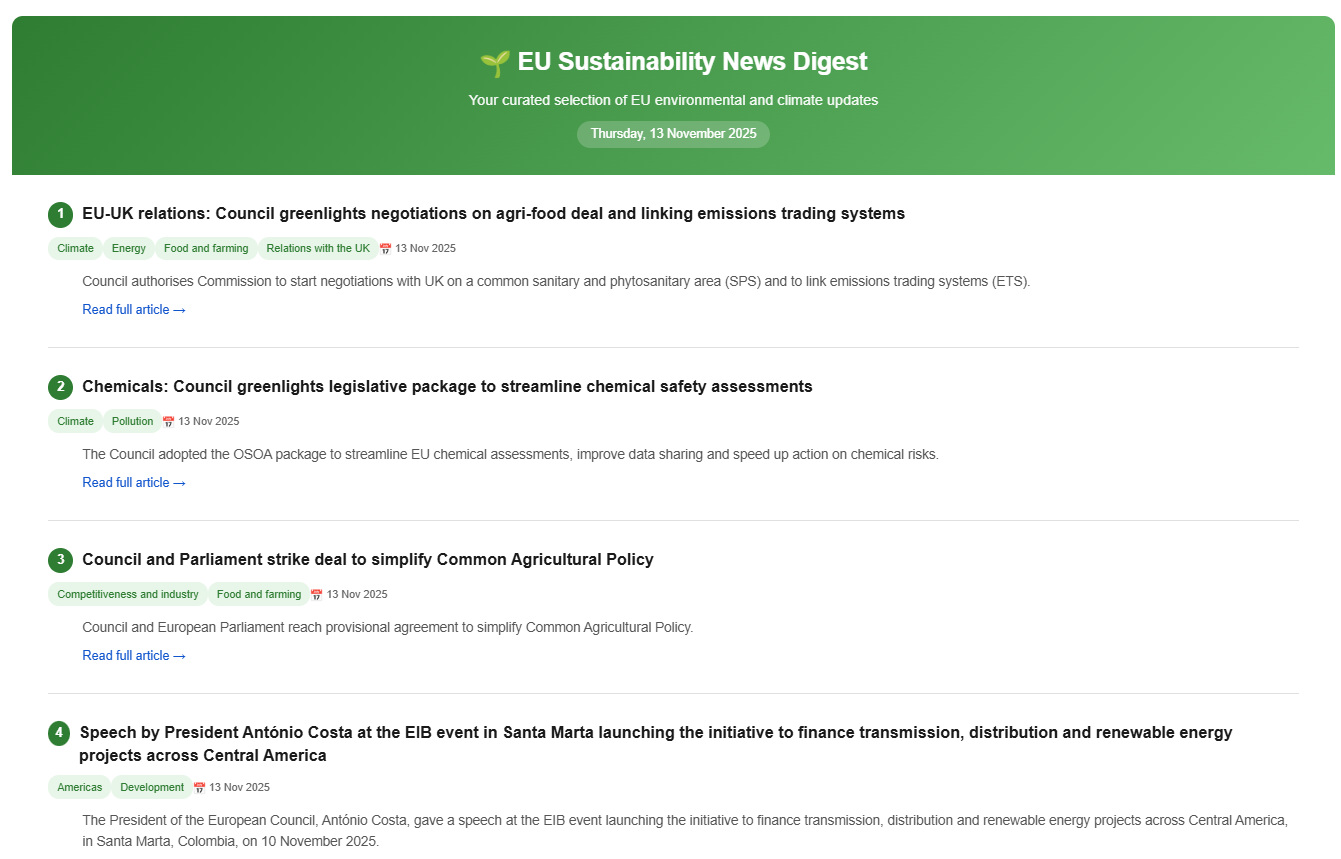The image size is (1341, 859).
Task: Select the Energy tag on article 1
Action: (129, 249)
